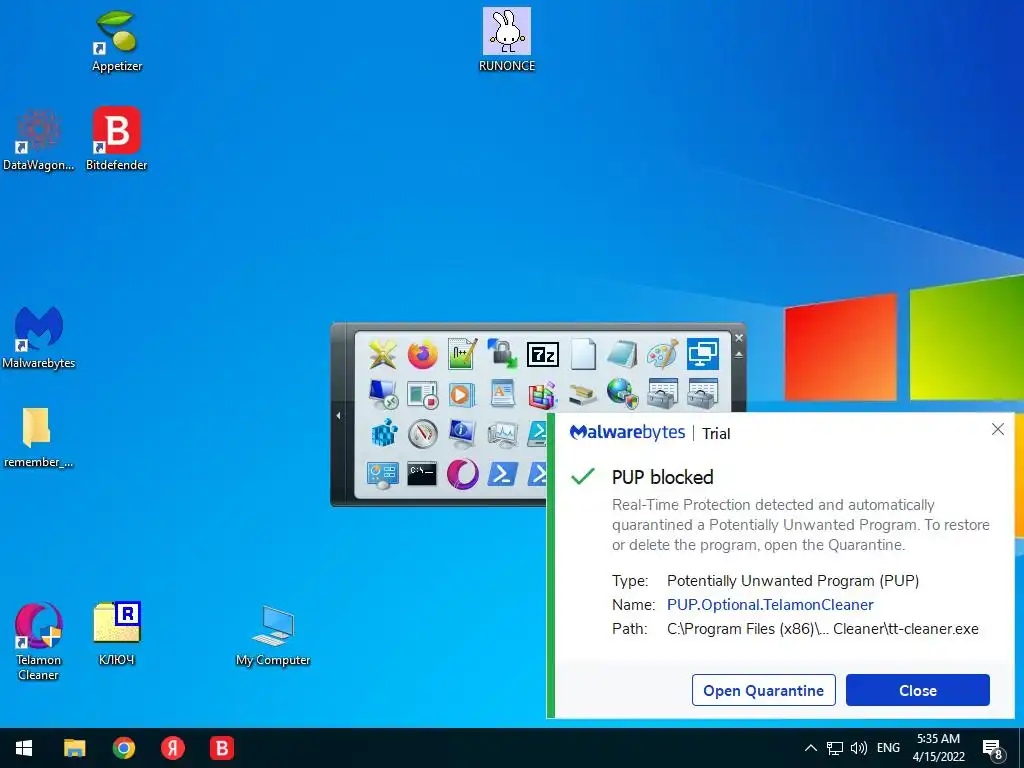1024x768 pixels.
Task: Open the flat scanner-like device icon in launcher
Action: pyautogui.click(x=583, y=395)
